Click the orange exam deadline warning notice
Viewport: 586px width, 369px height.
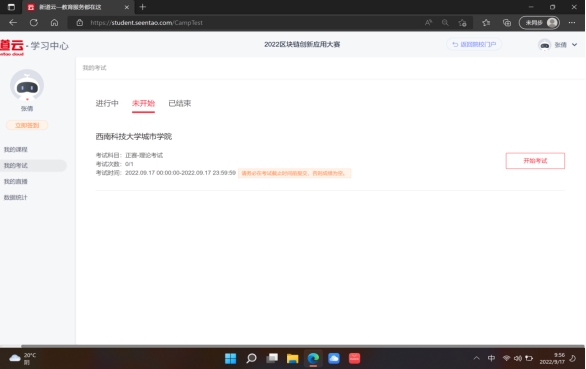coord(294,173)
